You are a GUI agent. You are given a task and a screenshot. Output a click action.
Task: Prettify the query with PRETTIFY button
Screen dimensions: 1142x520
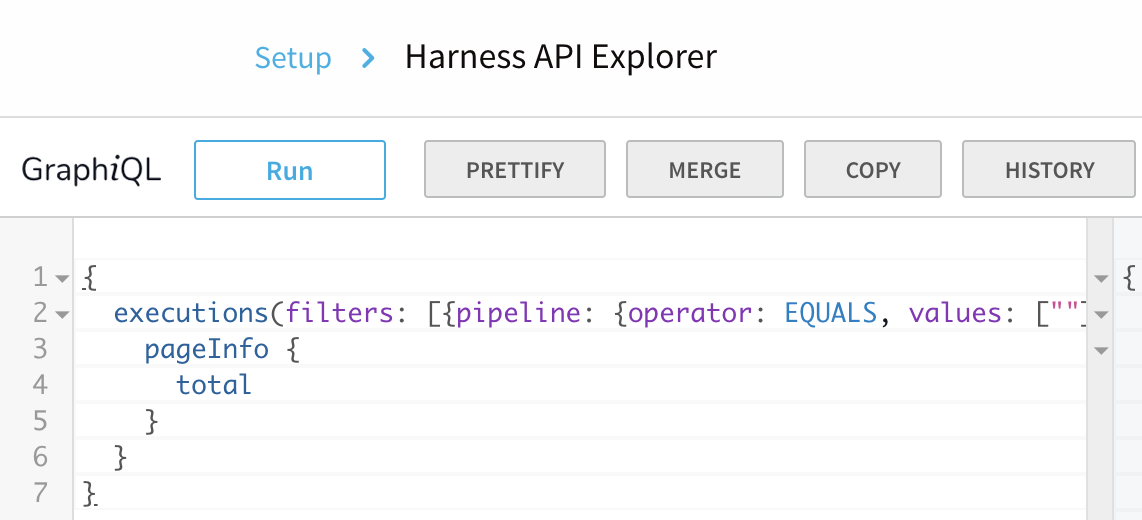click(515, 170)
